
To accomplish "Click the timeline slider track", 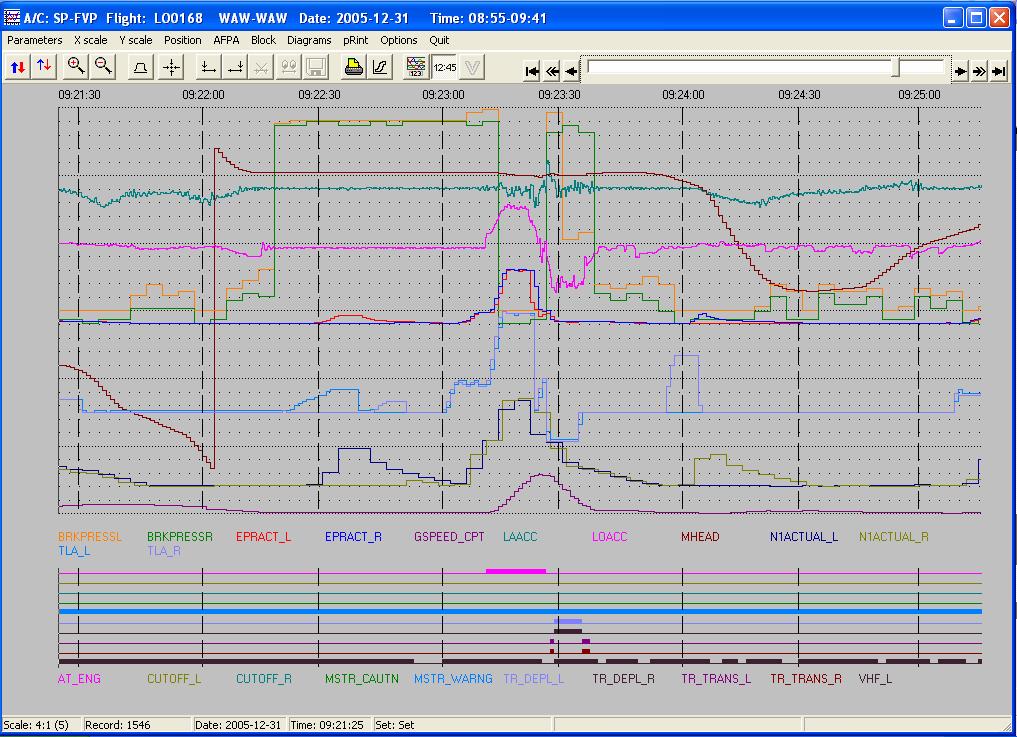I will click(x=765, y=67).
